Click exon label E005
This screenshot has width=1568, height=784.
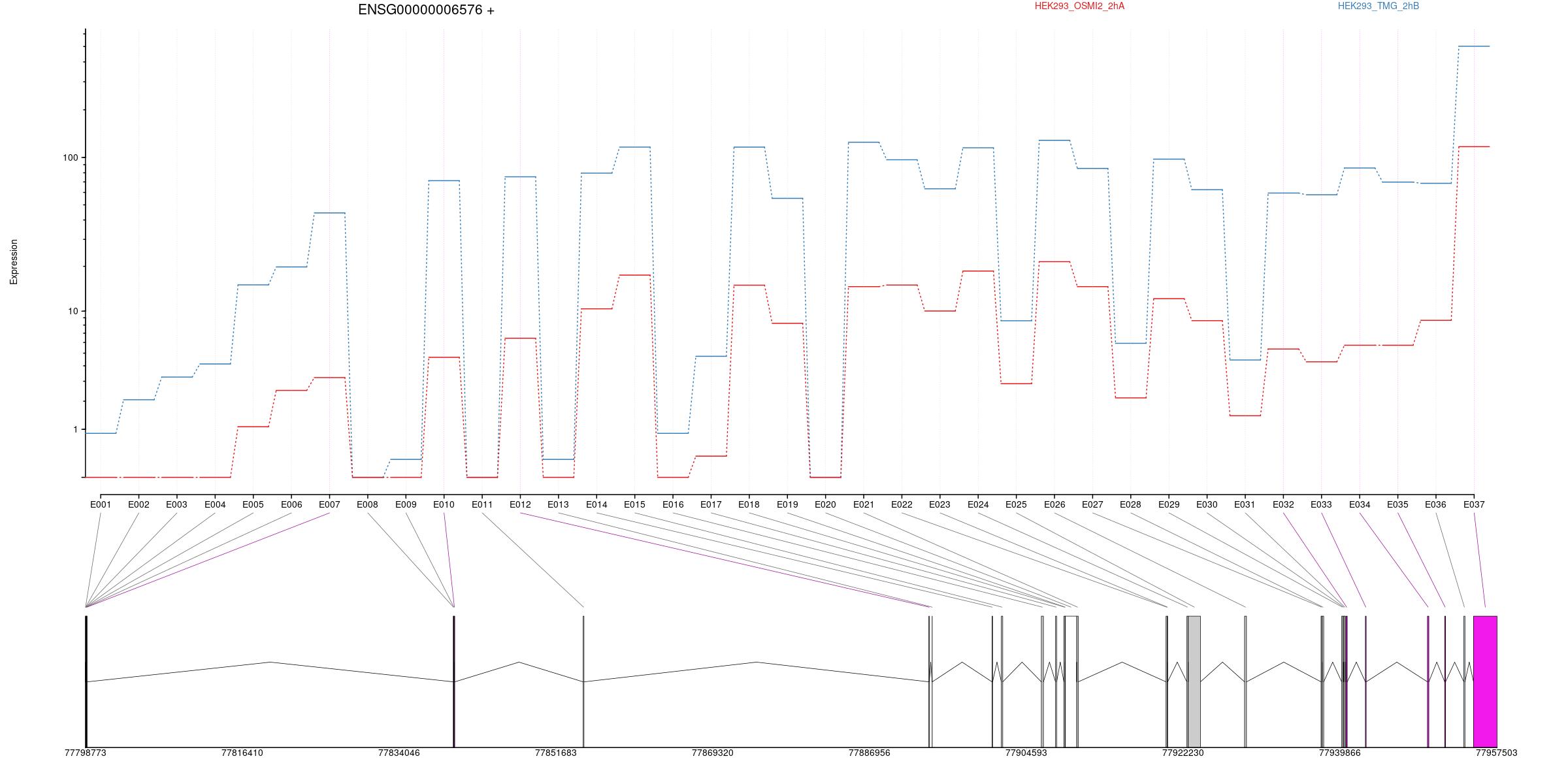[x=253, y=504]
